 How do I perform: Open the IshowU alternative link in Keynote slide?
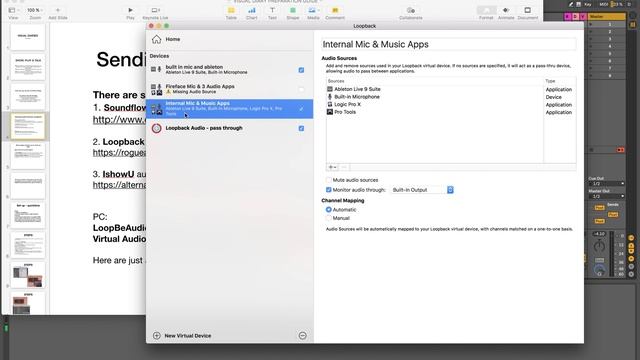(119, 185)
